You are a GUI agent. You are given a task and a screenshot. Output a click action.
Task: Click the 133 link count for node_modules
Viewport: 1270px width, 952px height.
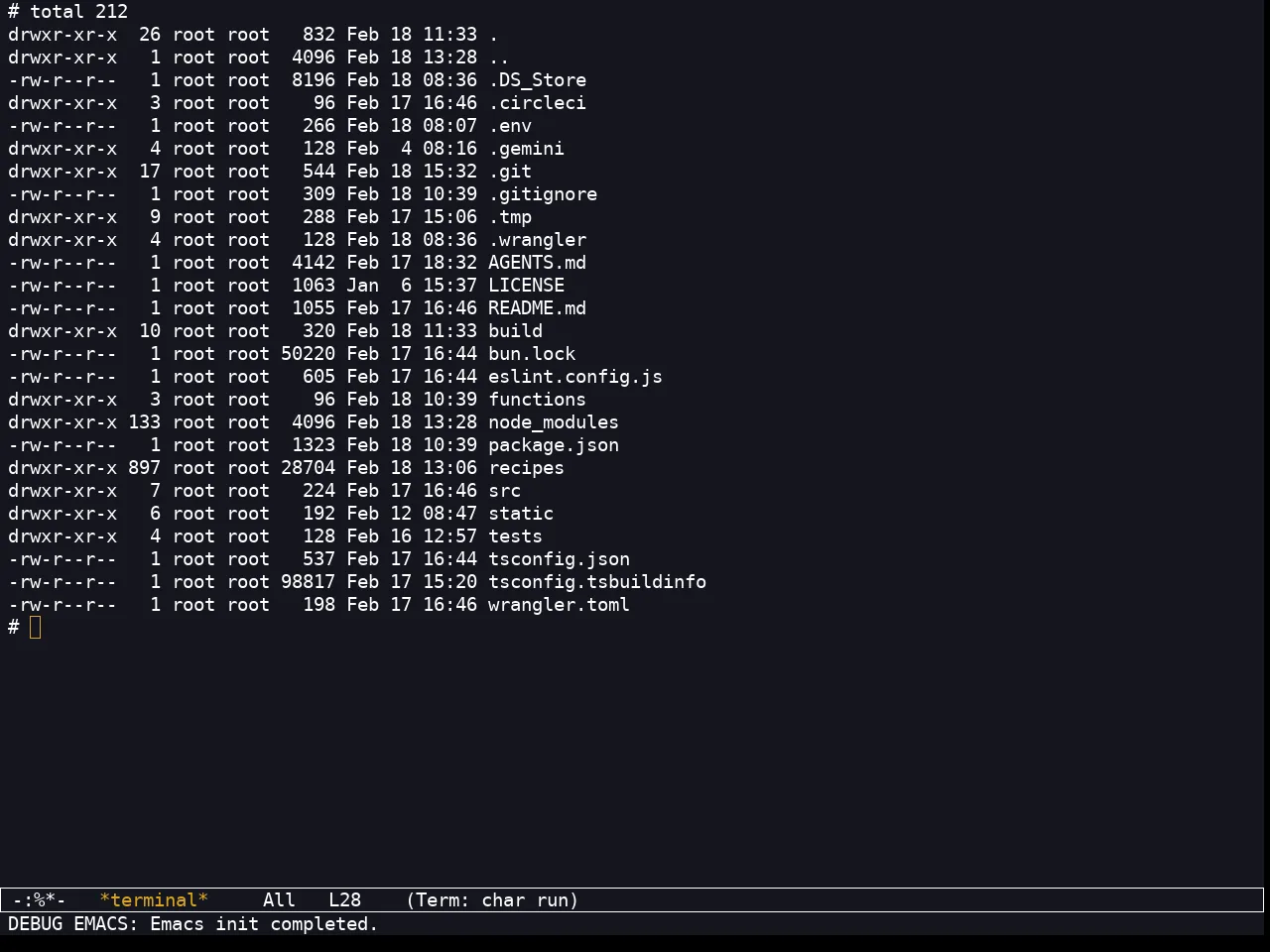[144, 422]
